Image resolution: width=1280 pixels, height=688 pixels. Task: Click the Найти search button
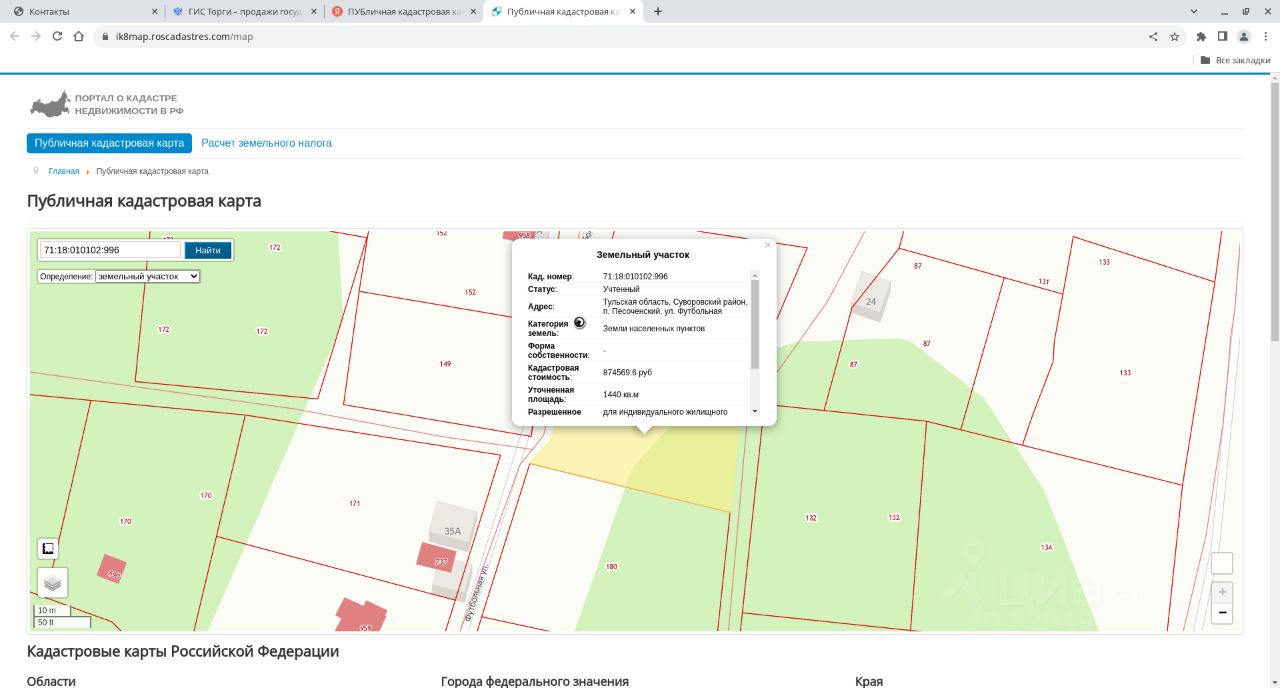click(x=208, y=250)
